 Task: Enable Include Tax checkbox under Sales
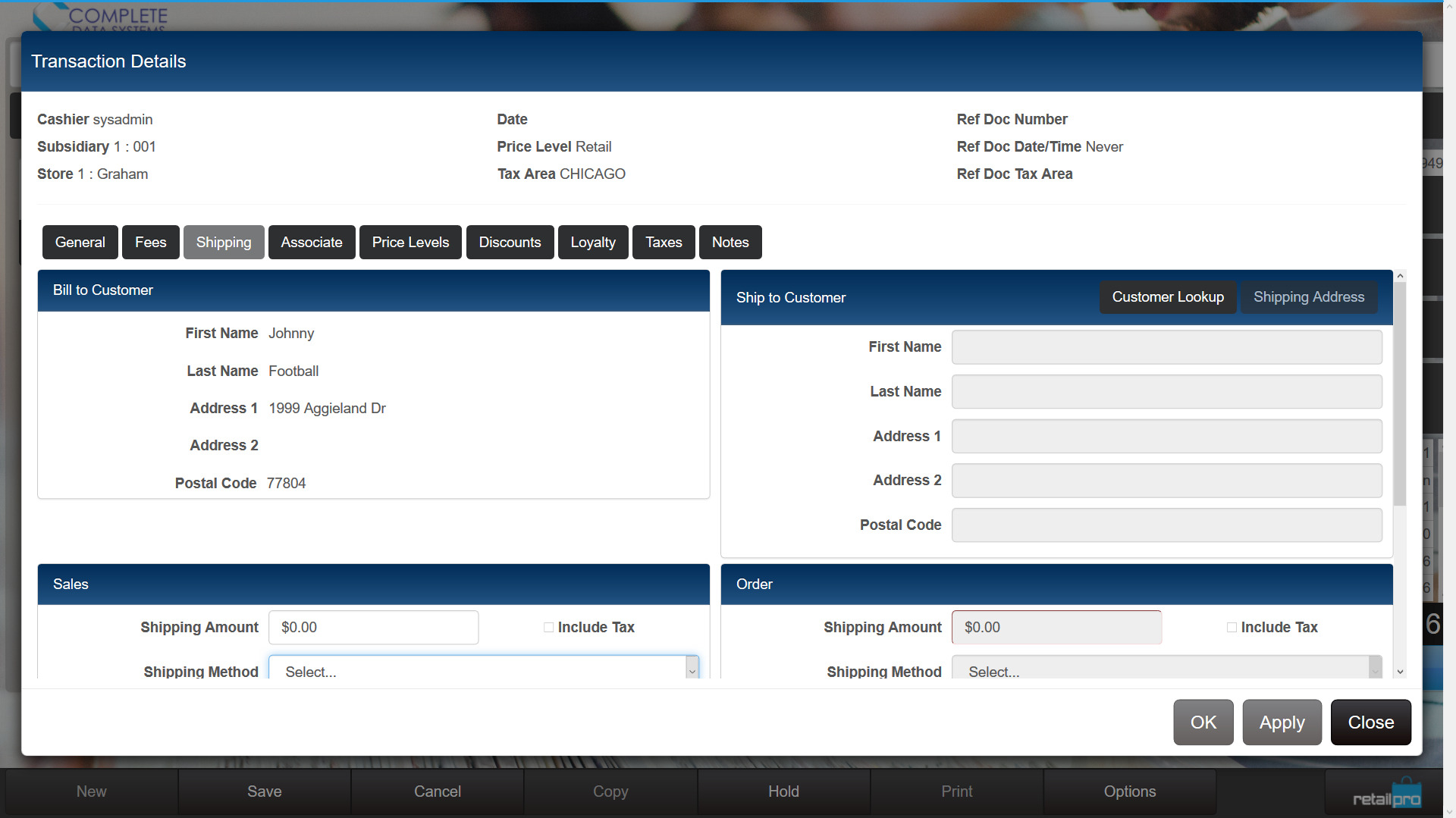(x=548, y=628)
